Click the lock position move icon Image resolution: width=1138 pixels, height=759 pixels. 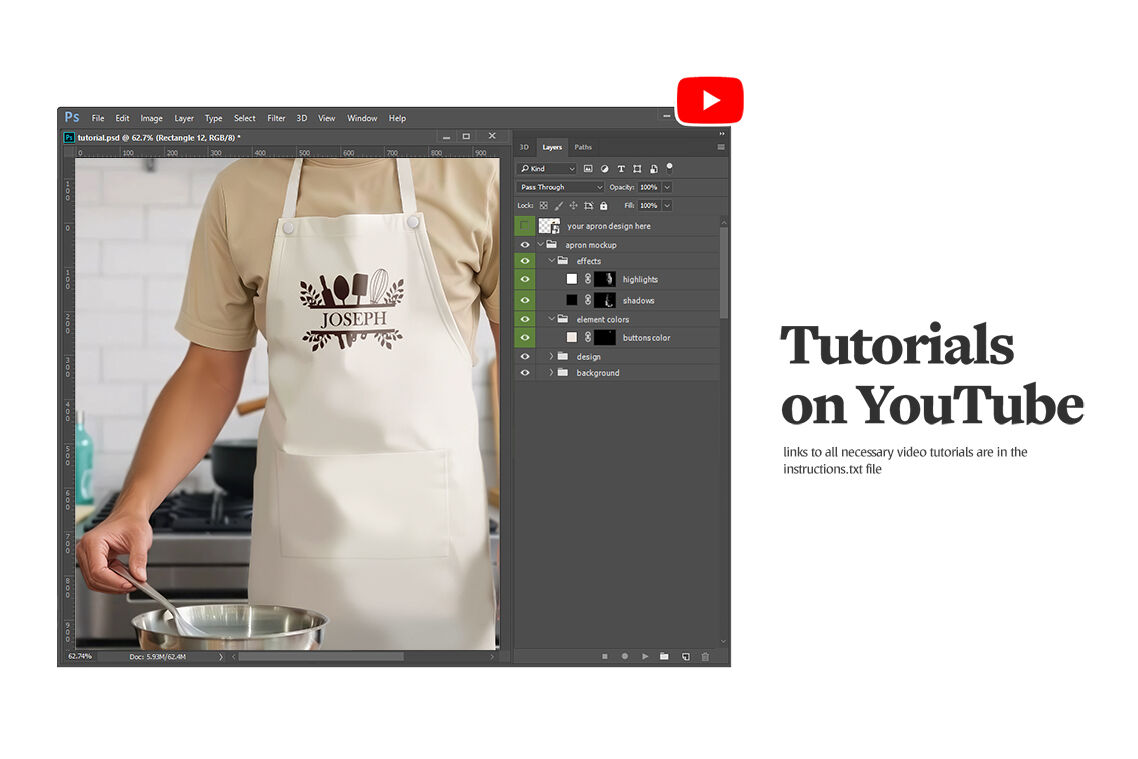[573, 206]
